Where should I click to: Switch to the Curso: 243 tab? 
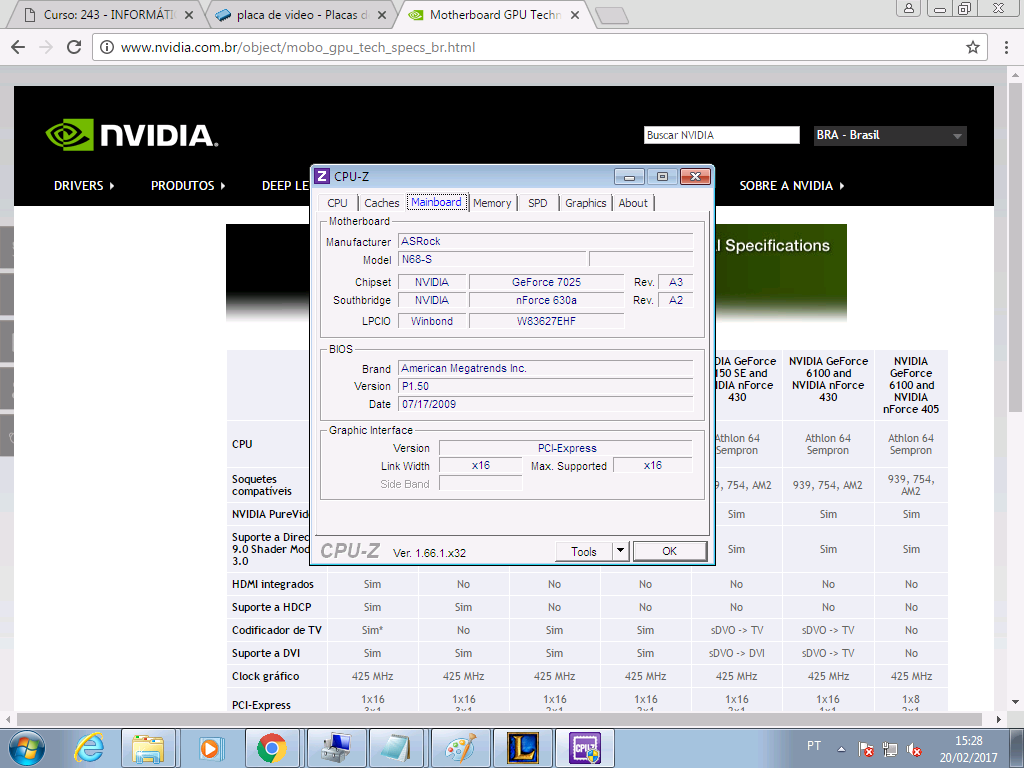(x=106, y=14)
